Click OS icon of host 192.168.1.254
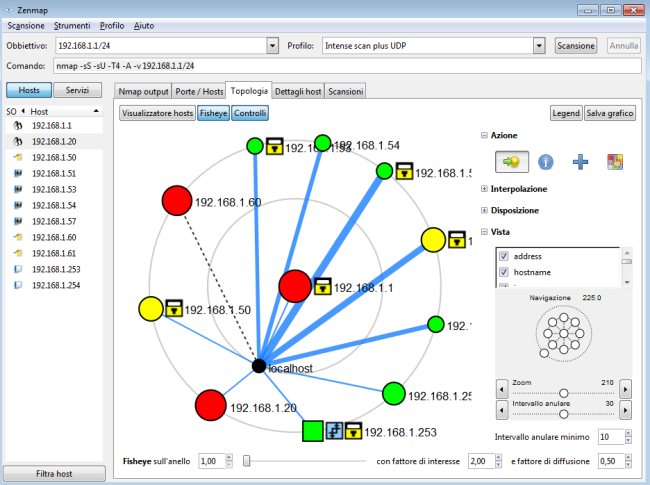Screen dimensions: 650x485 [x=18, y=285]
